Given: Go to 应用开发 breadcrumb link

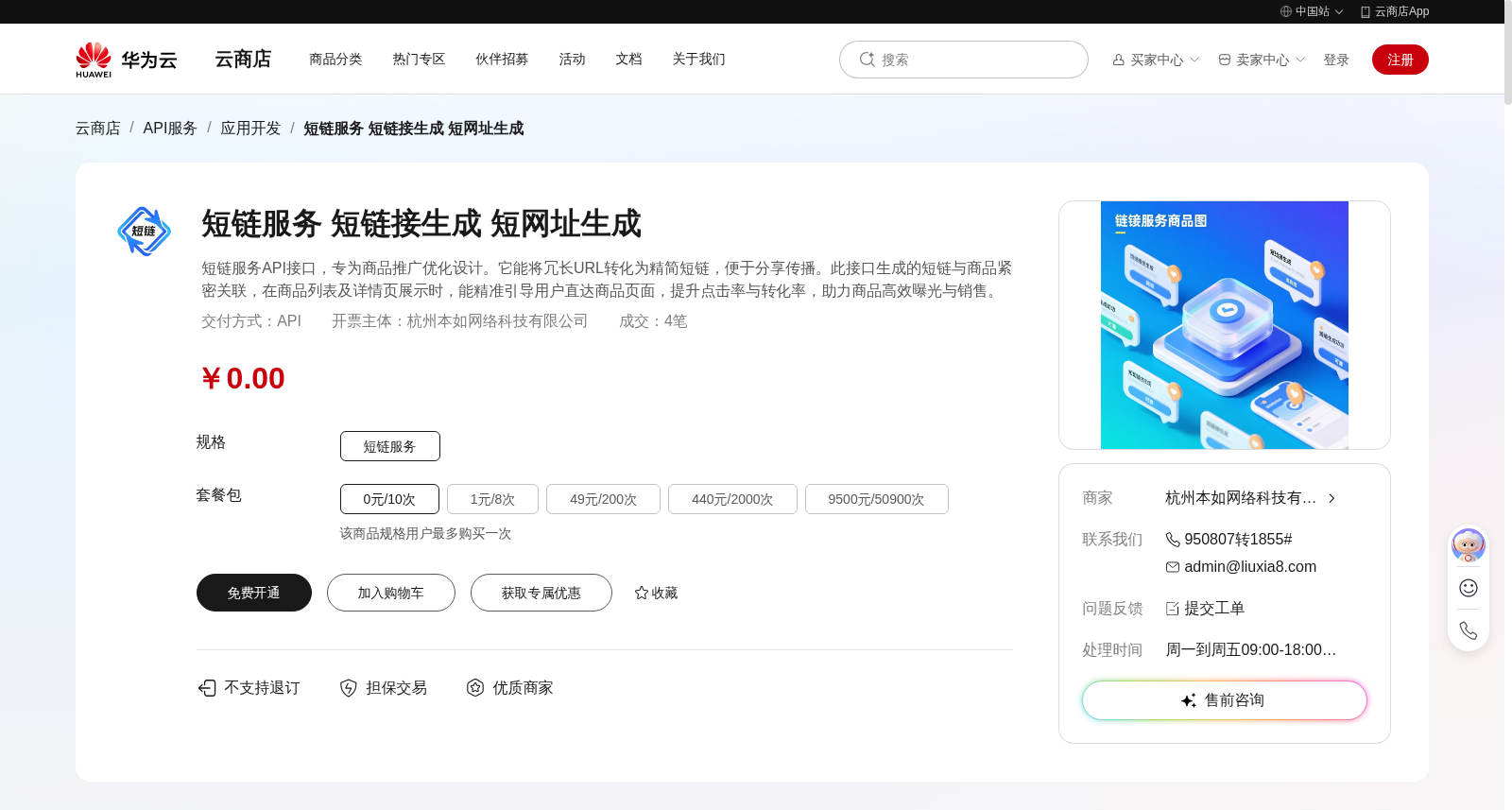Looking at the screenshot, I should pyautogui.click(x=250, y=129).
